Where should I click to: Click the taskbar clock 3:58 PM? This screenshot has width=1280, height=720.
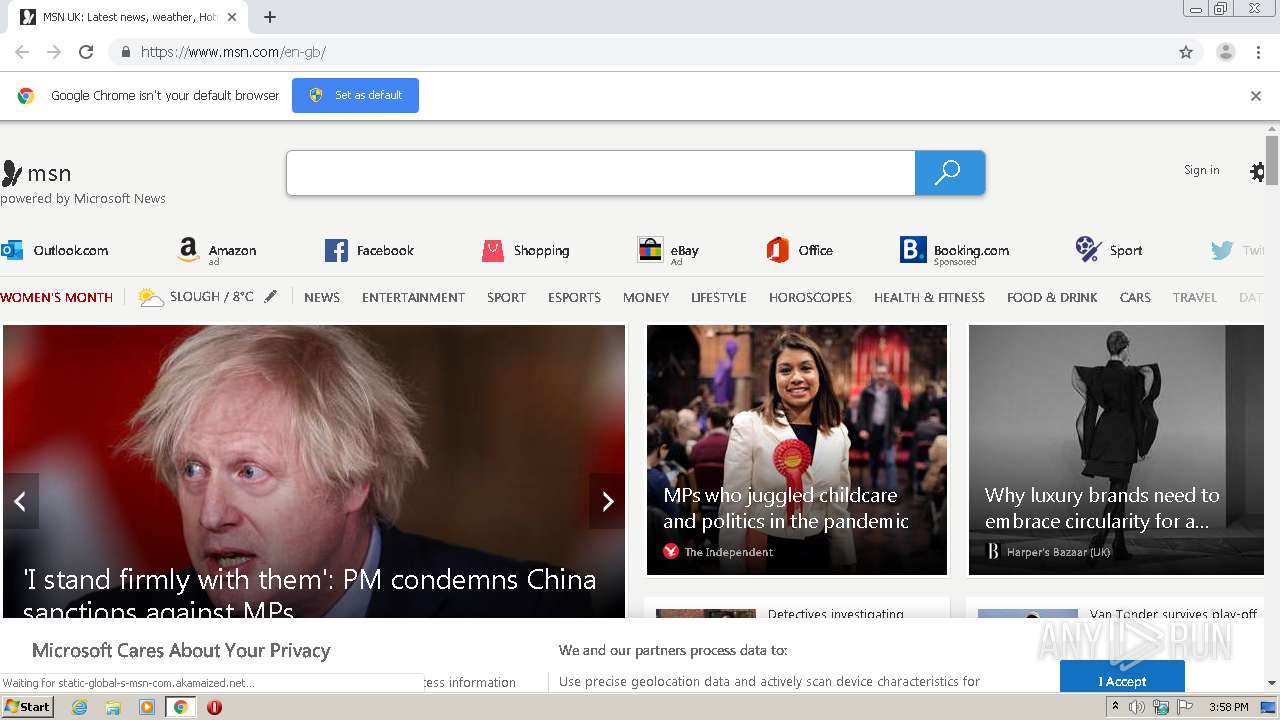tap(1228, 707)
